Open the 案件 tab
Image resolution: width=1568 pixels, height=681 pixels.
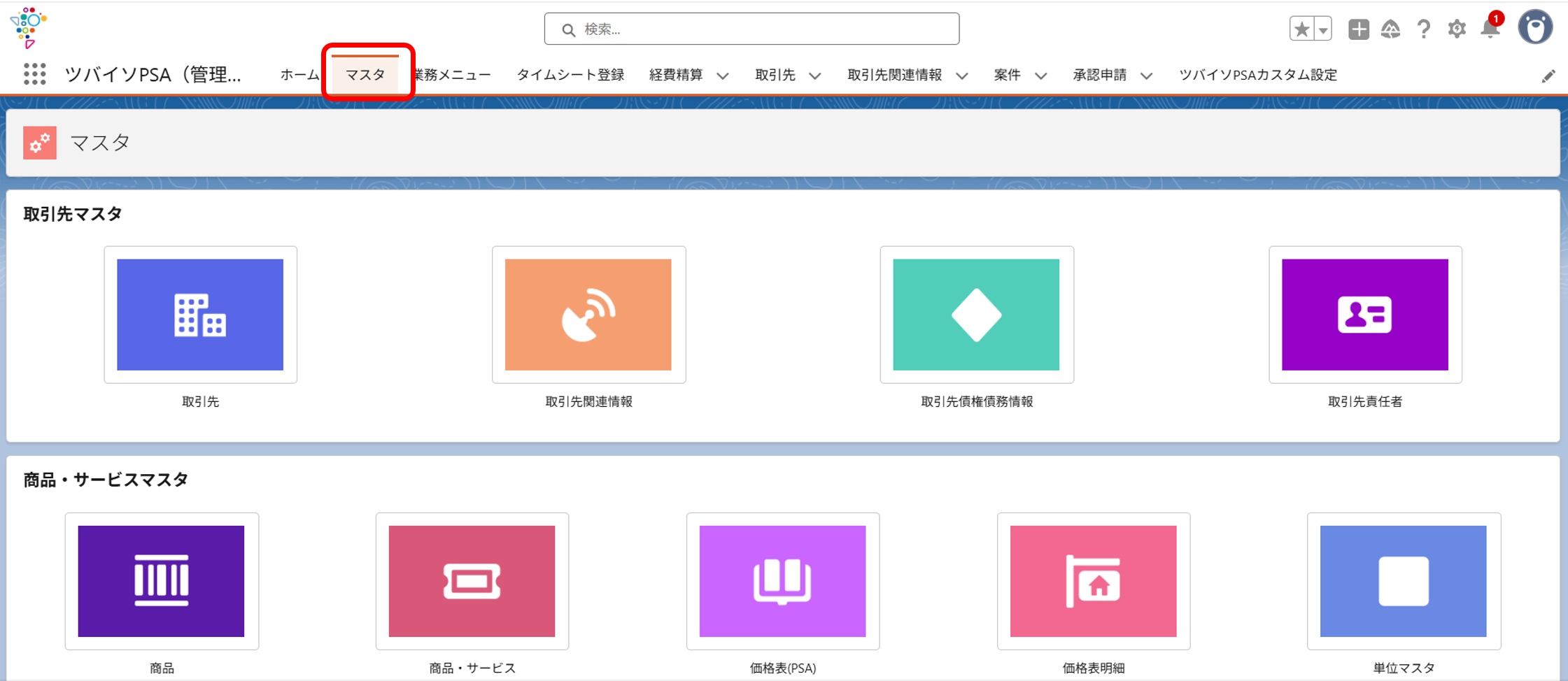[x=1007, y=74]
